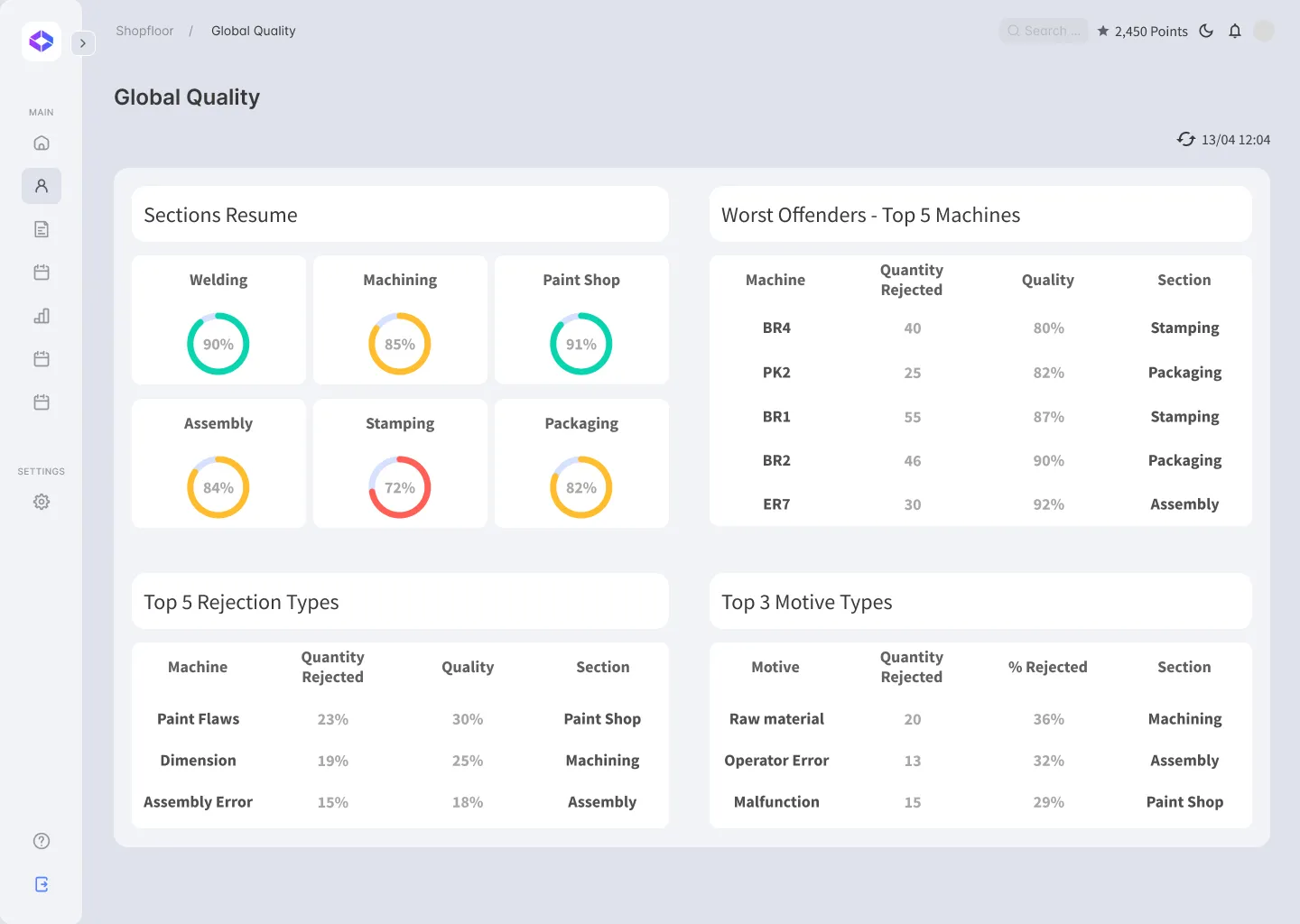The width and height of the screenshot is (1300, 924).
Task: Open the settings gear icon
Action: (42, 502)
